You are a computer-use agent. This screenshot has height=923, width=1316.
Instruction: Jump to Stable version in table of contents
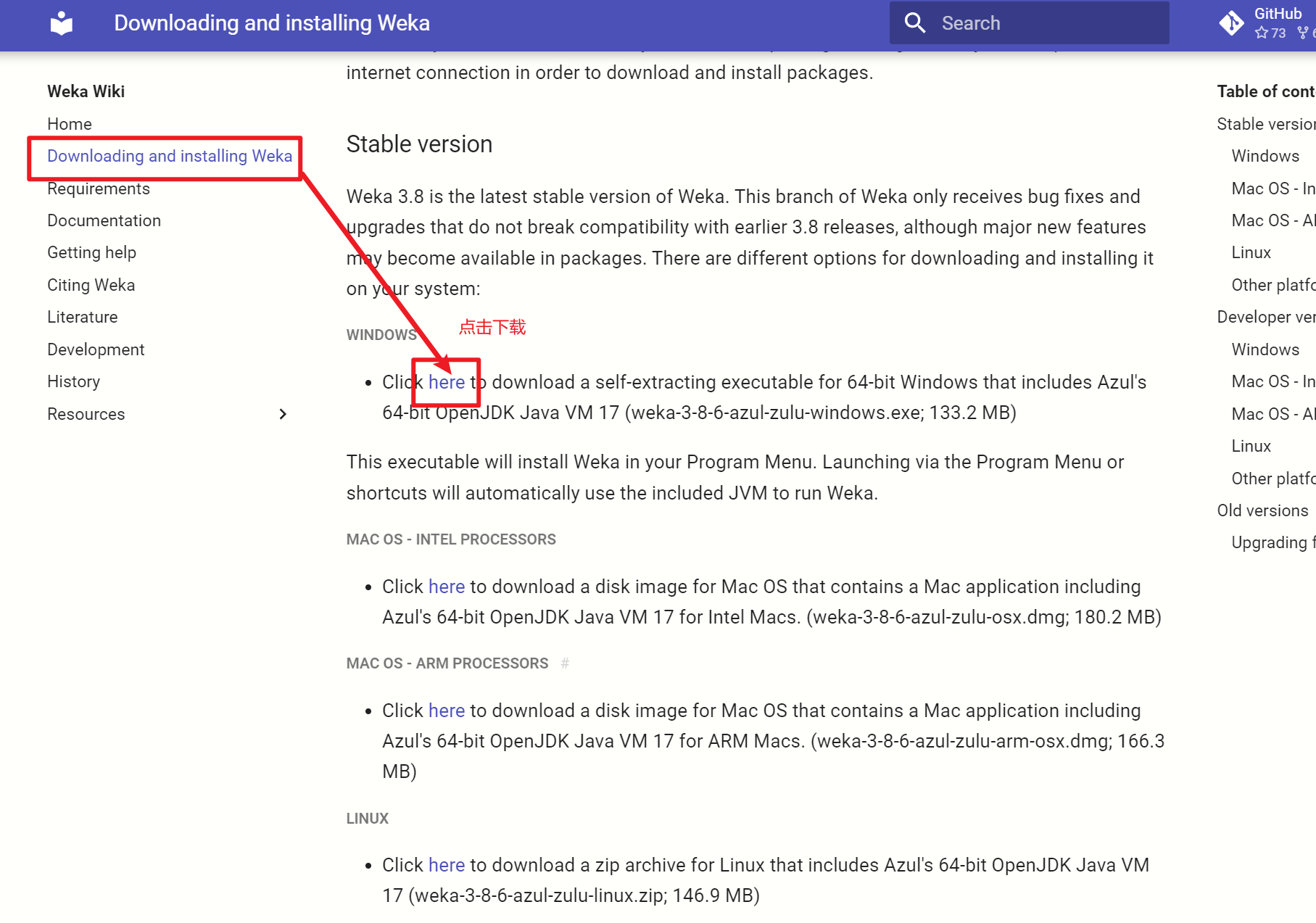point(1266,124)
